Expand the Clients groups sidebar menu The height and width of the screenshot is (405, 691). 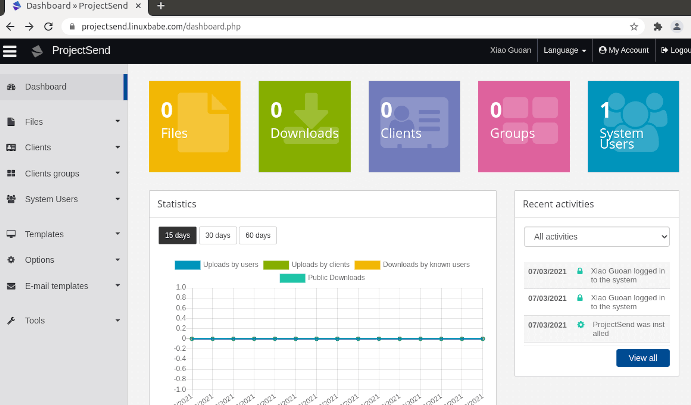[62, 173]
